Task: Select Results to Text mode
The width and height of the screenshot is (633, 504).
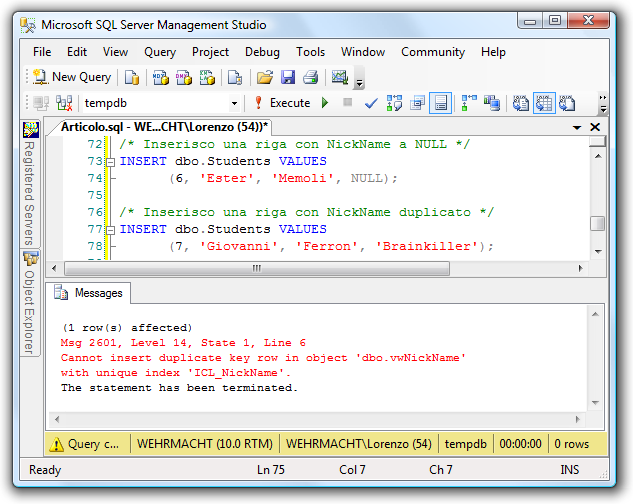Action: pos(521,103)
